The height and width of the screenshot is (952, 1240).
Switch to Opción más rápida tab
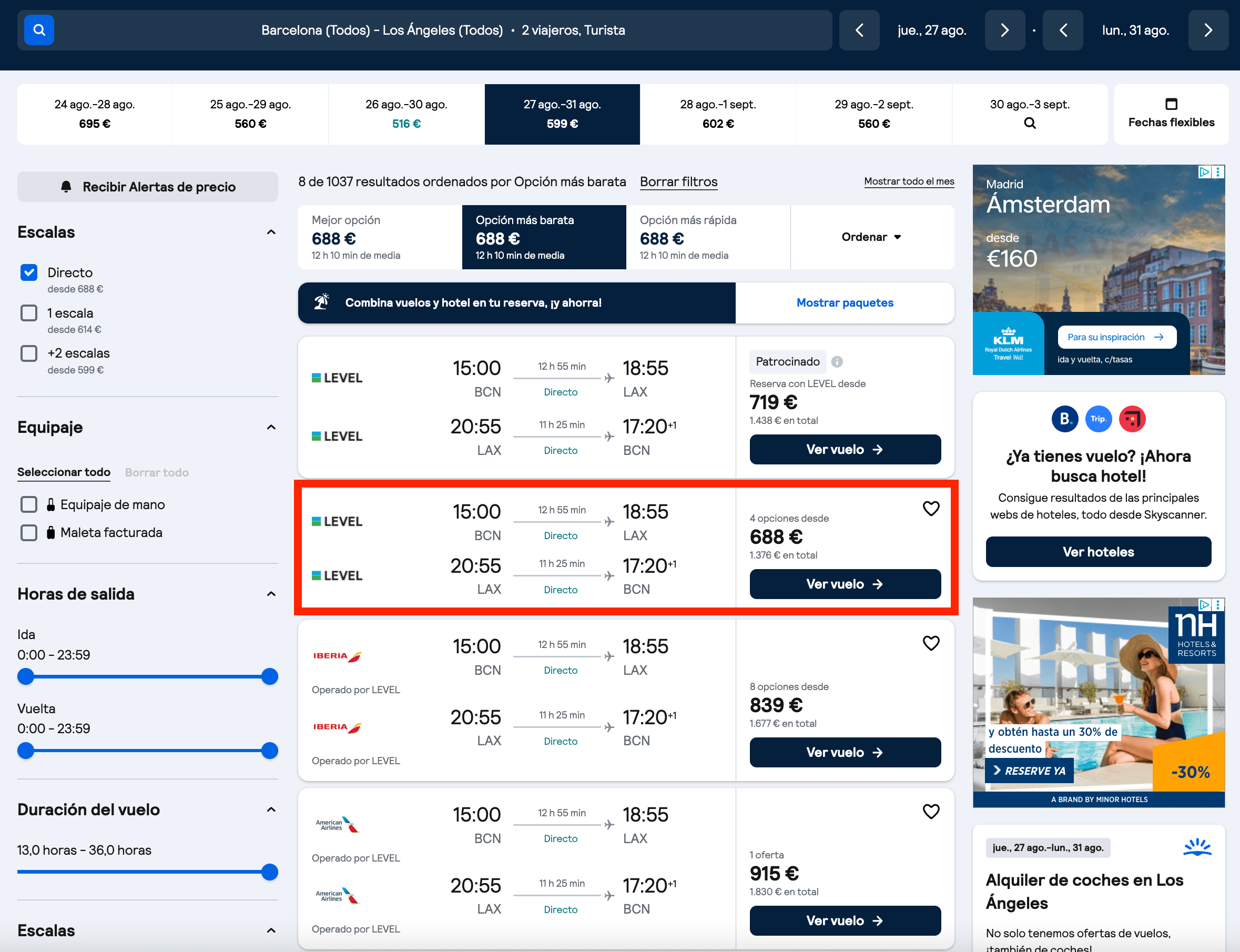click(708, 237)
